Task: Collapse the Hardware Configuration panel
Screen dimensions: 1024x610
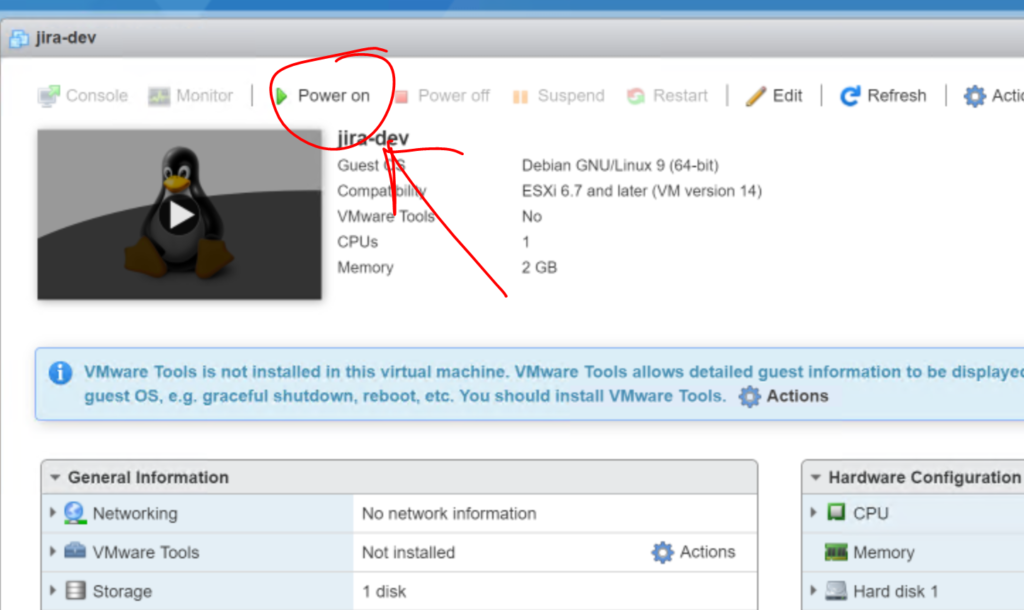Action: (816, 477)
